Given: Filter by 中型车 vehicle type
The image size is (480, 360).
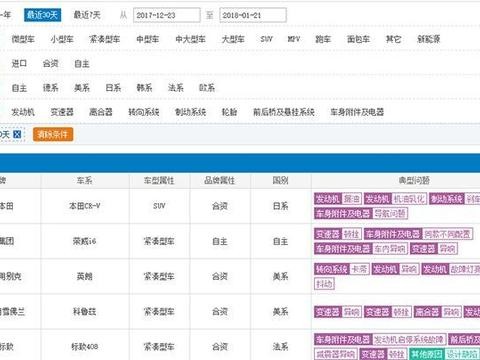Looking at the screenshot, I should pos(148,39).
